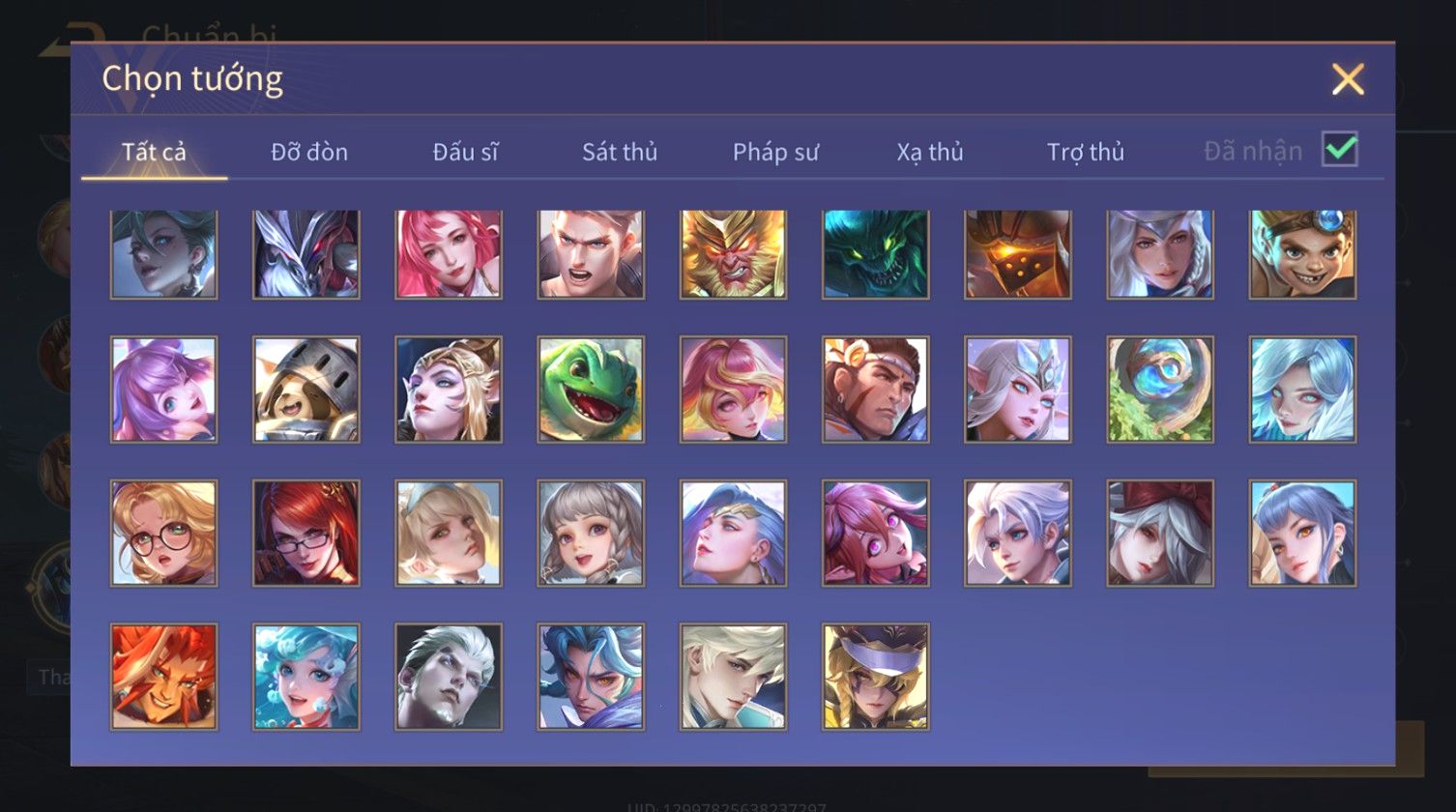The height and width of the screenshot is (812, 1456).
Task: Pick the hero with round glasses
Action: point(164,533)
